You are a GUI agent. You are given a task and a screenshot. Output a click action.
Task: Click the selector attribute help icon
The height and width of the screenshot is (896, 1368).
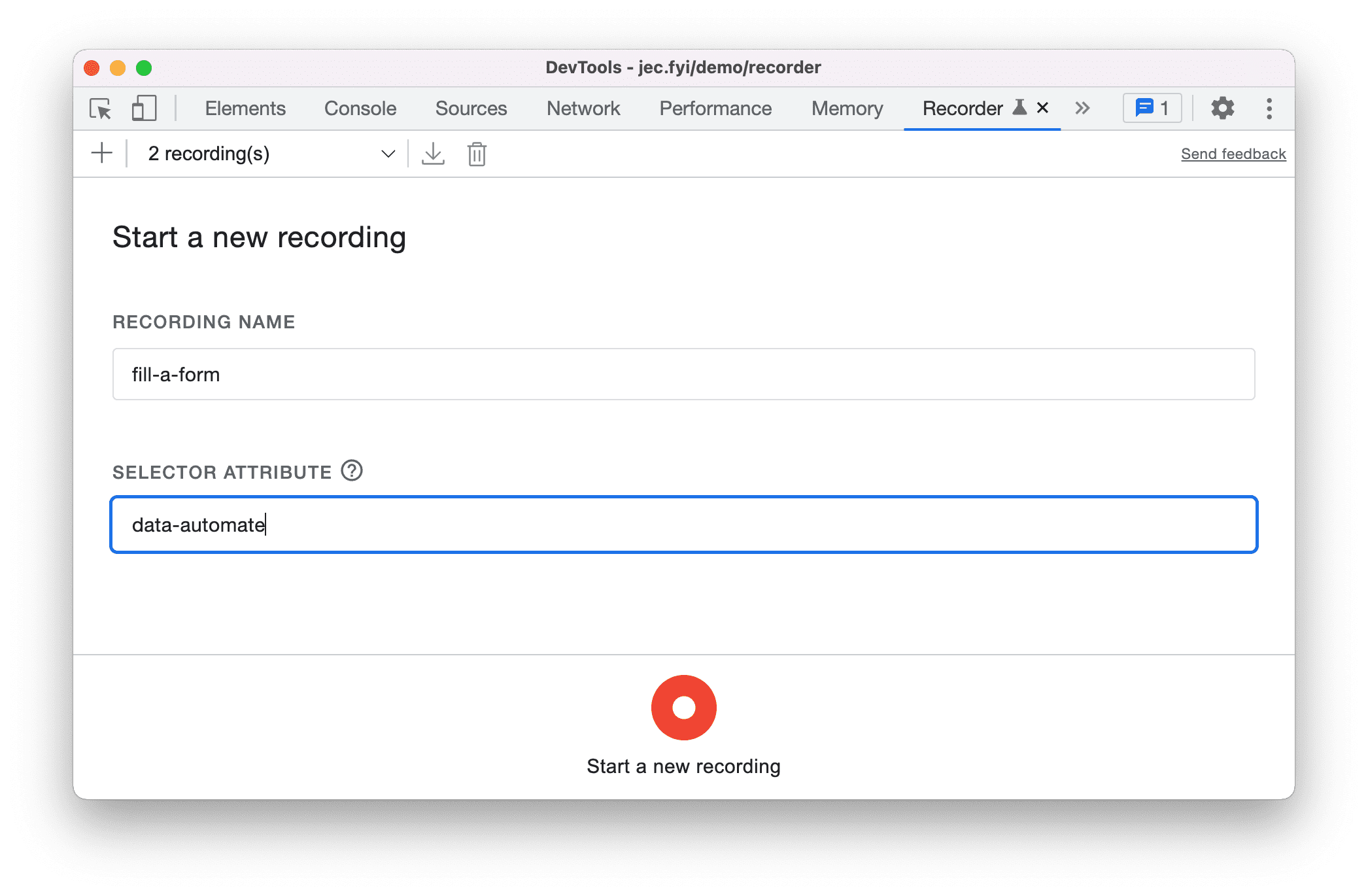click(x=353, y=470)
